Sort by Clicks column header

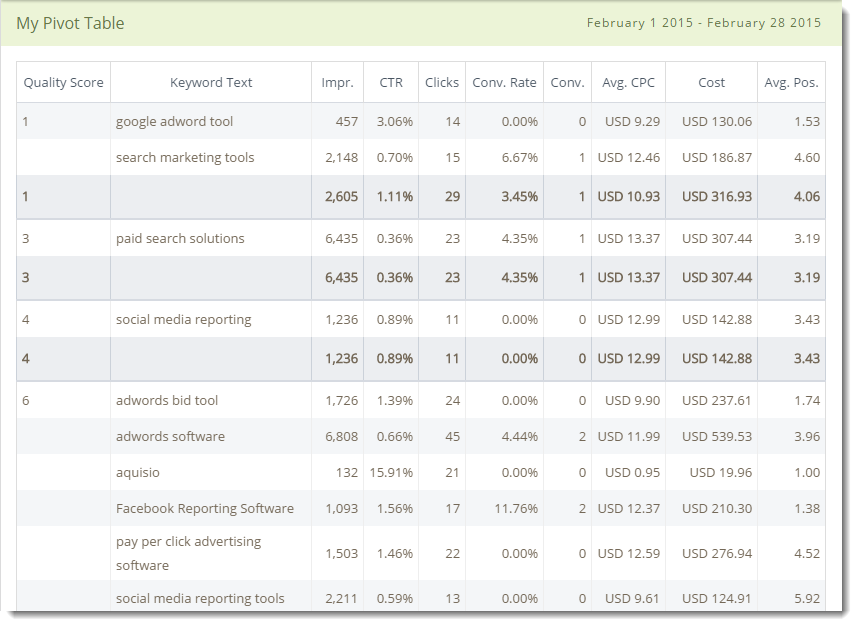point(442,83)
